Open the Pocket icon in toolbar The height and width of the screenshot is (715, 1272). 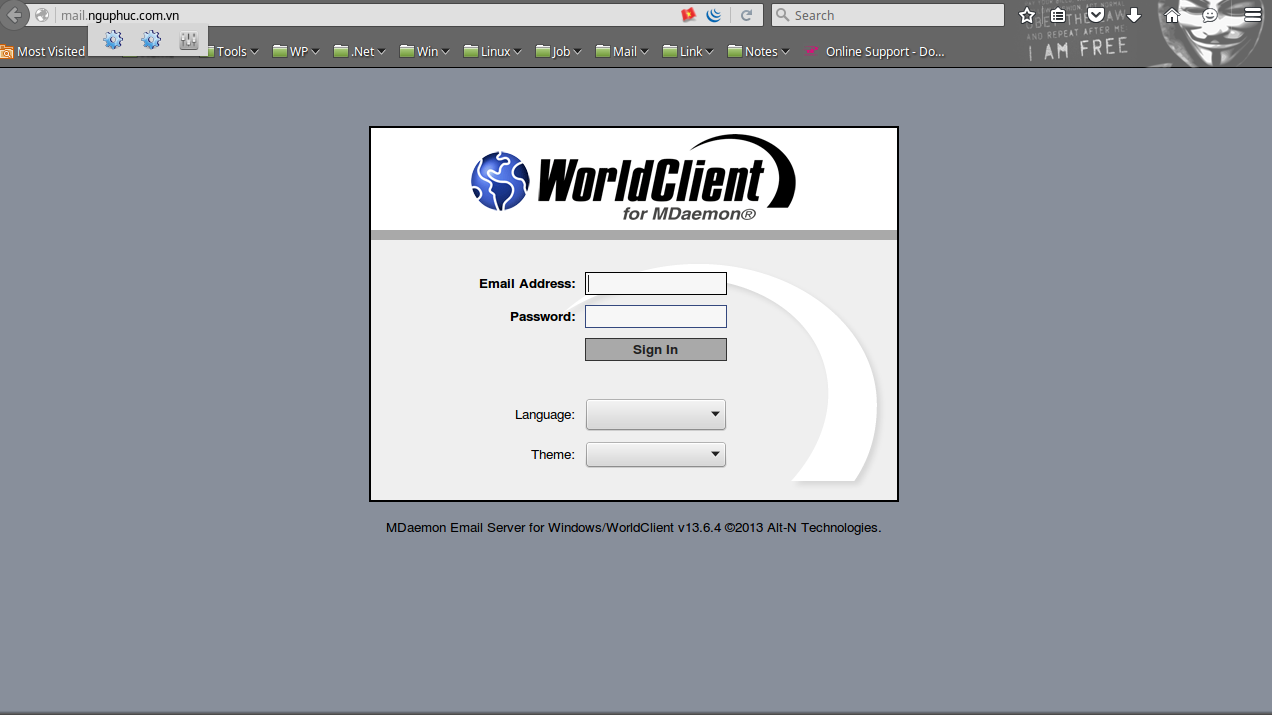(1096, 15)
